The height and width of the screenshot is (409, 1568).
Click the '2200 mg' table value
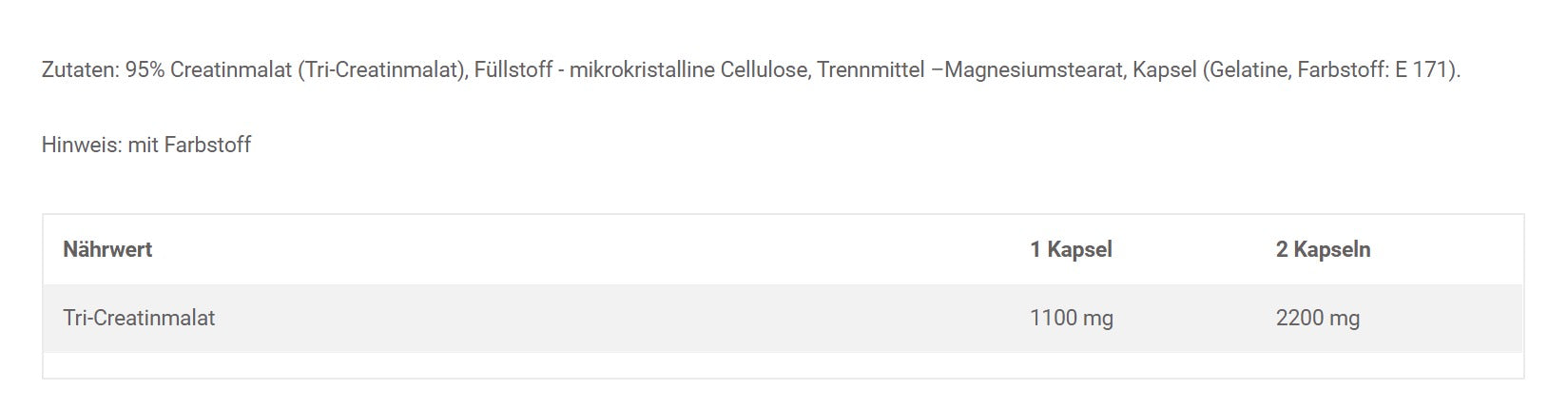1317,319
